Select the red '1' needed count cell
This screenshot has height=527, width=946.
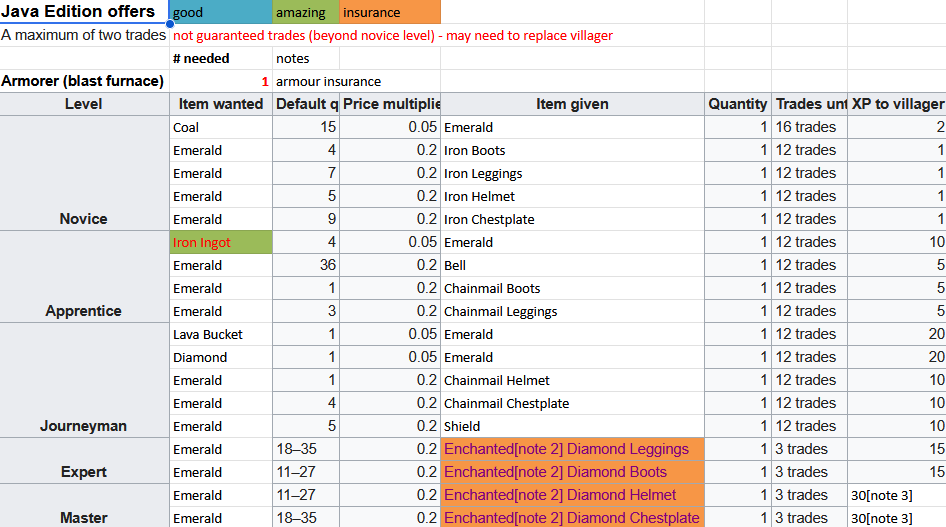[x=221, y=81]
